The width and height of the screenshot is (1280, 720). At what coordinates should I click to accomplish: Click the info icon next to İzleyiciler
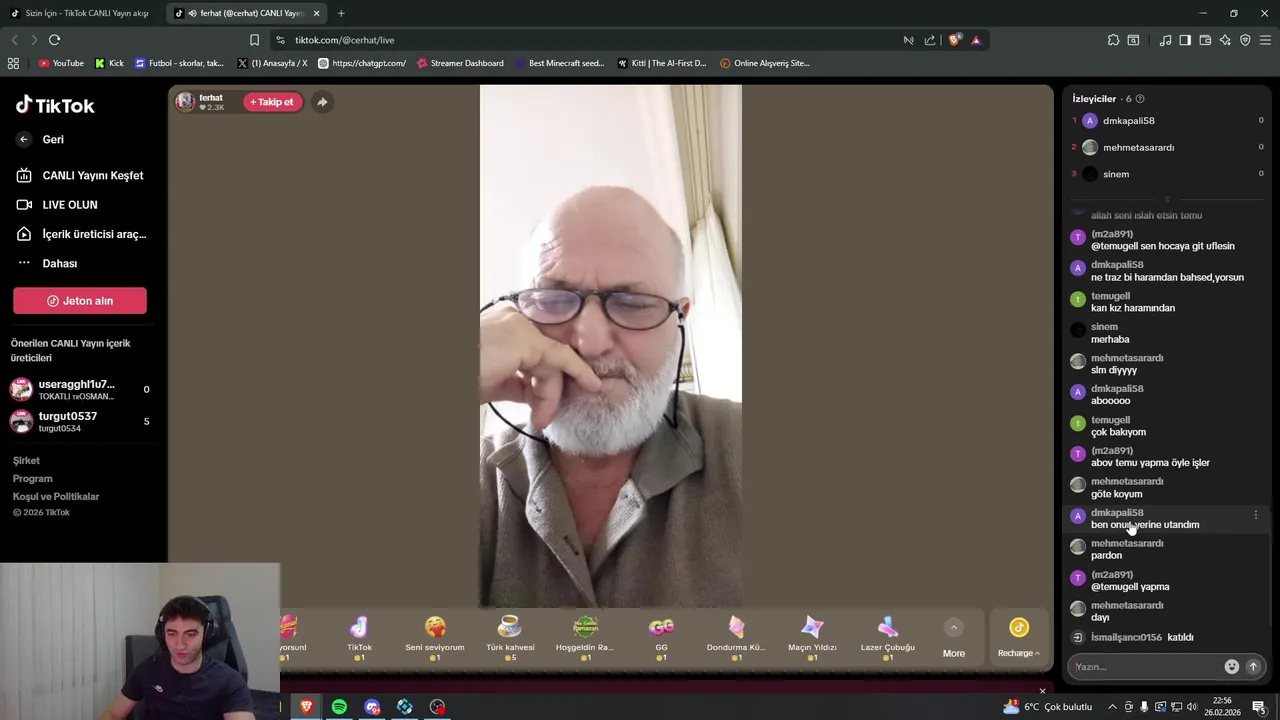(1140, 99)
